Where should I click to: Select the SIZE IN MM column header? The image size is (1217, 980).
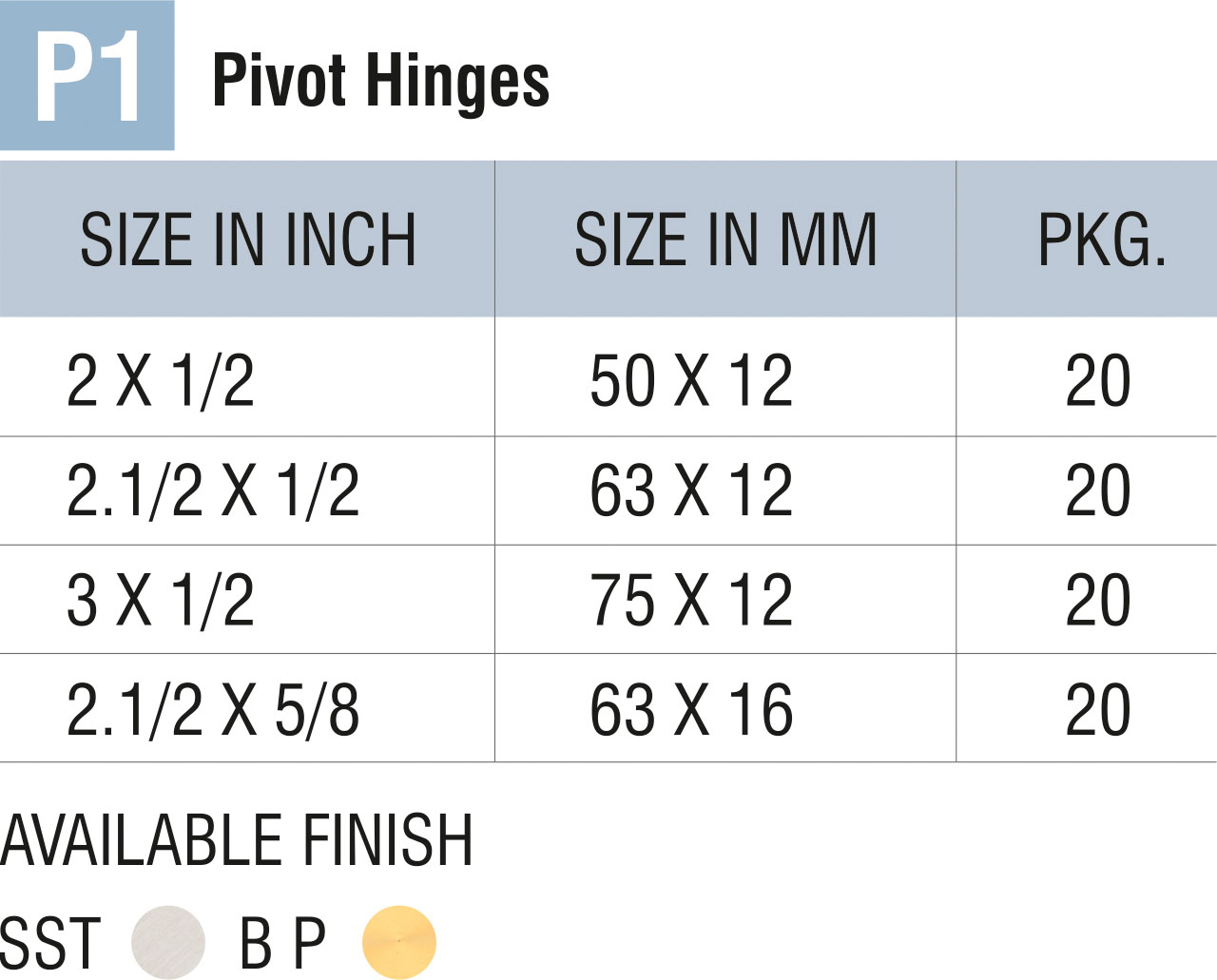[x=725, y=240]
